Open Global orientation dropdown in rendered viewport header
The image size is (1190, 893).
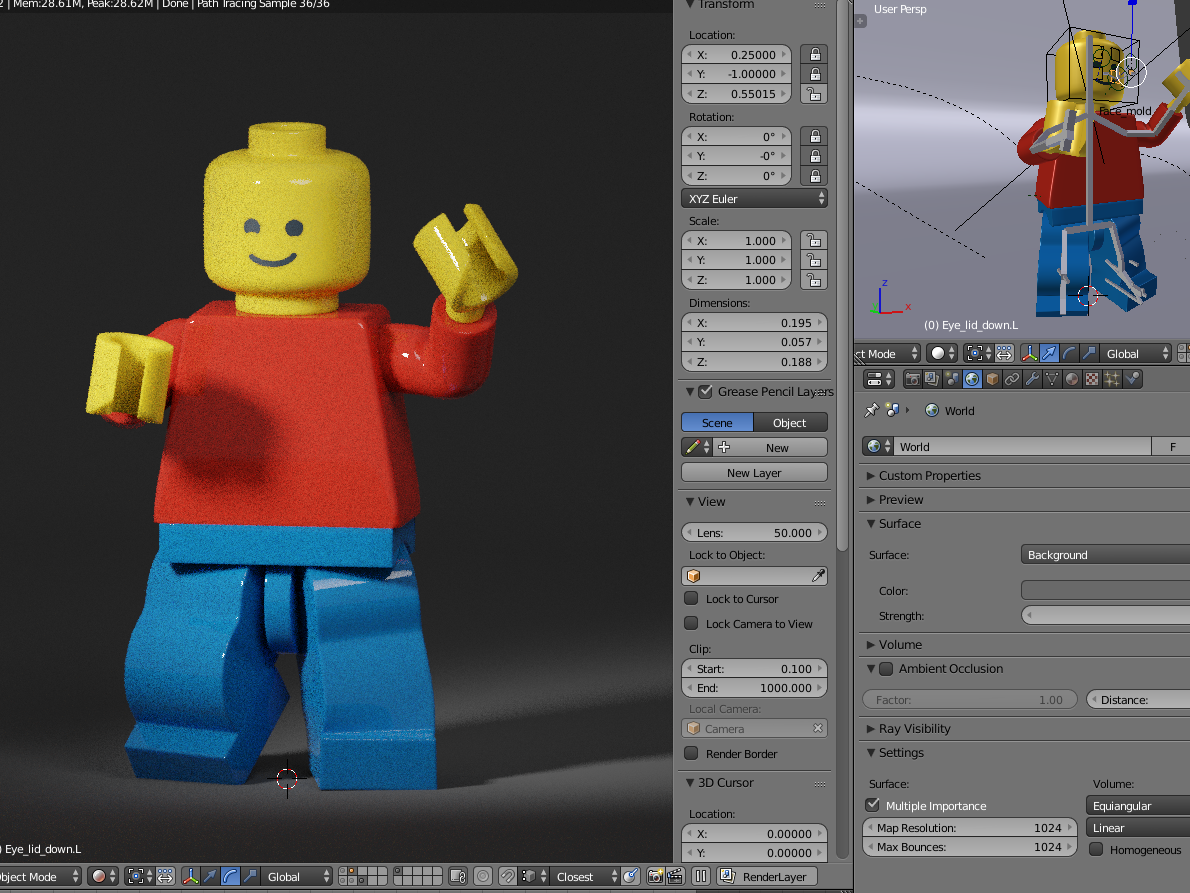coord(297,876)
